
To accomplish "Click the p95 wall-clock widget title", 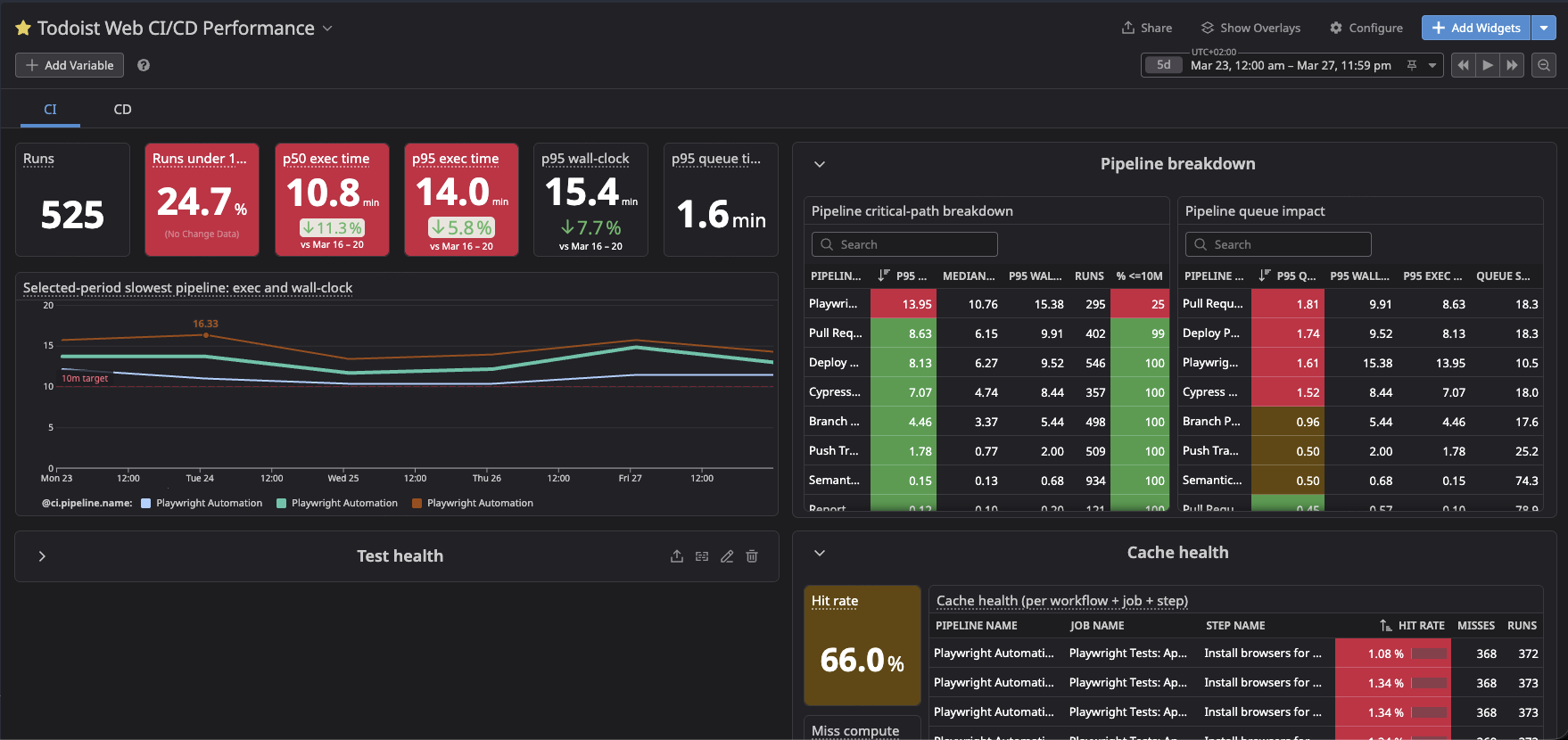I will (585, 159).
